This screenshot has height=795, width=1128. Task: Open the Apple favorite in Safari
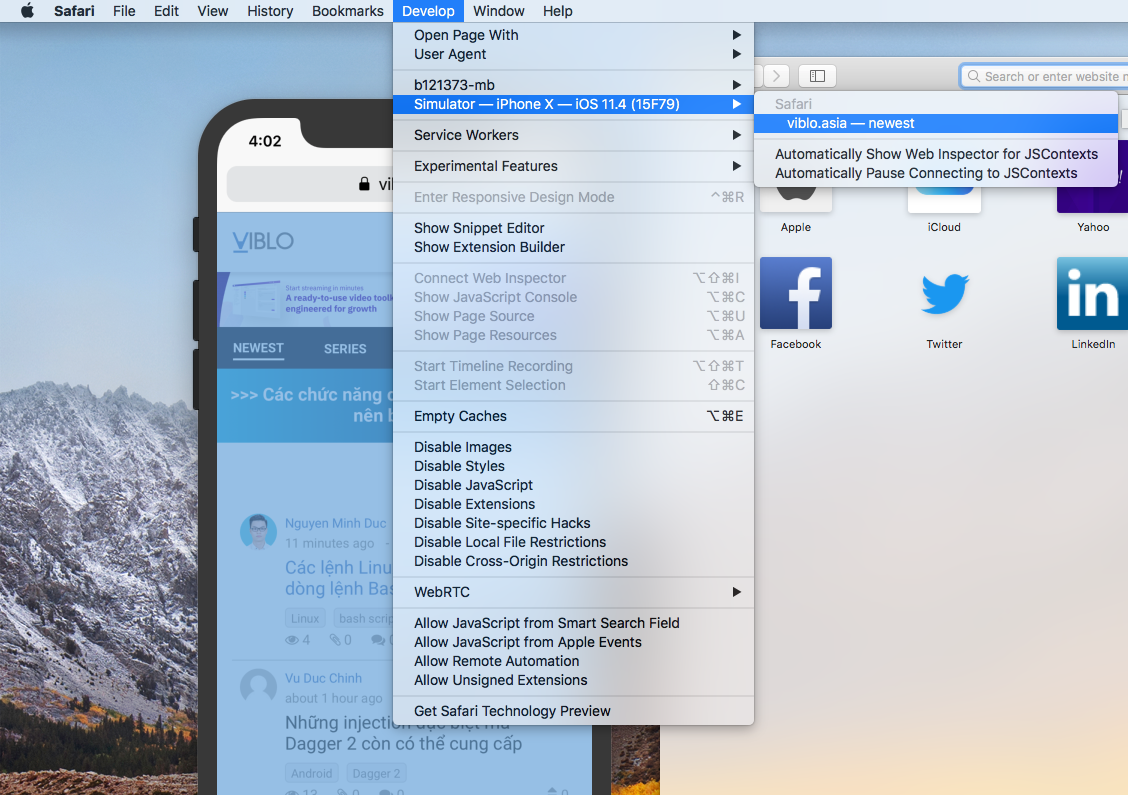[x=796, y=199]
